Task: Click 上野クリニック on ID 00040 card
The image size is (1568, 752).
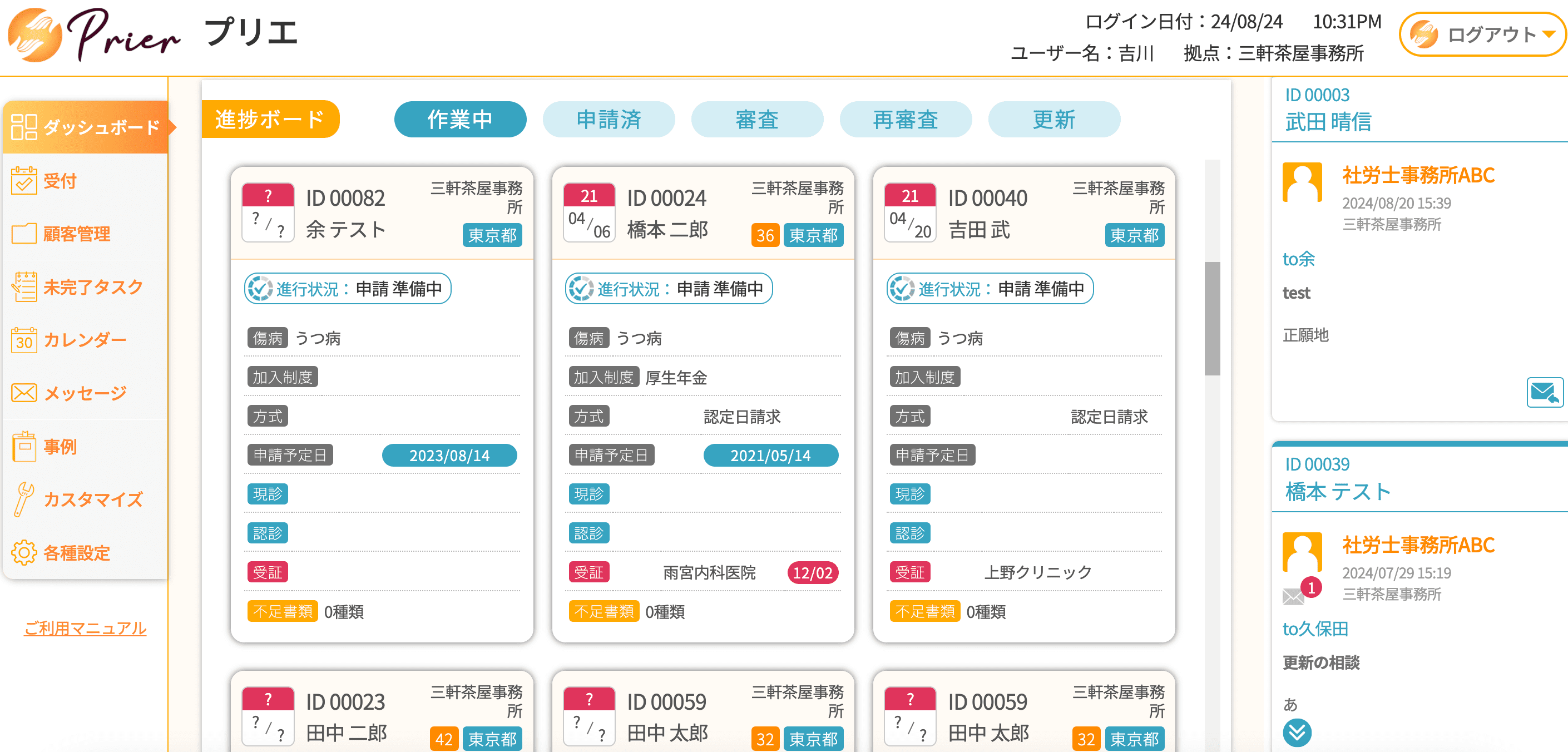Action: pyautogui.click(x=1038, y=572)
